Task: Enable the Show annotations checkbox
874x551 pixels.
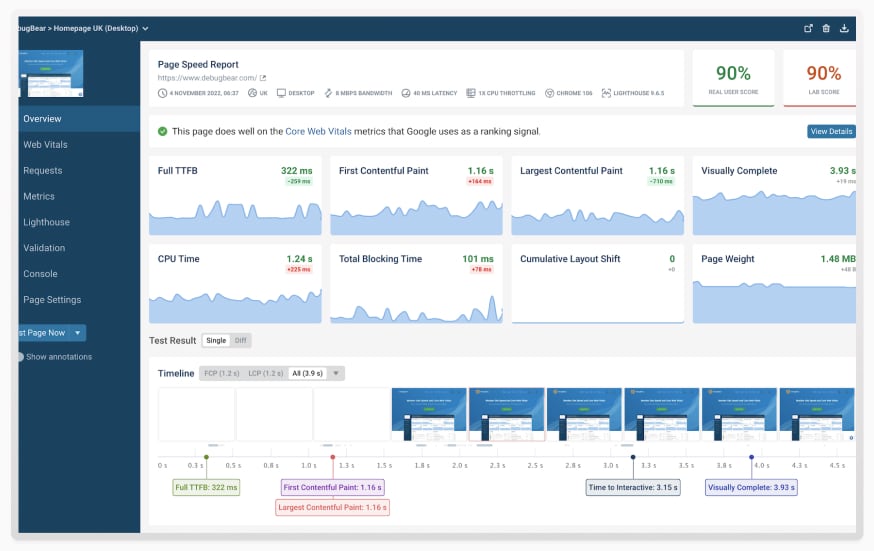Action: (x=20, y=357)
